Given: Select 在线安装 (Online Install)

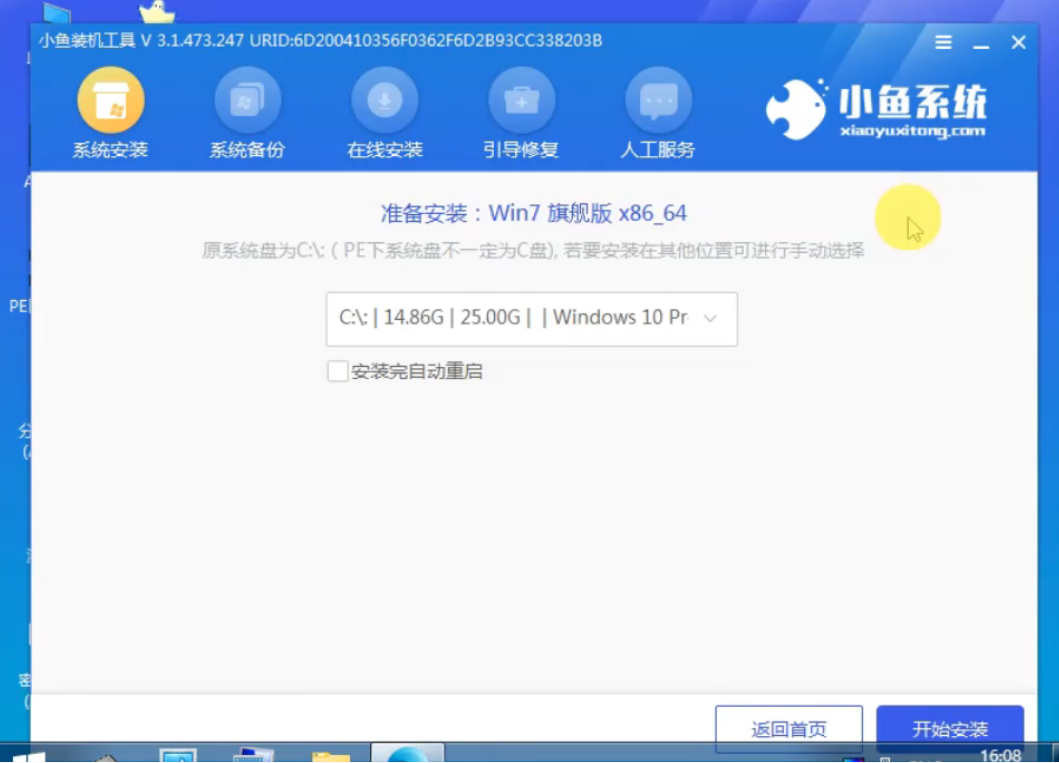Looking at the screenshot, I should coord(385,110).
